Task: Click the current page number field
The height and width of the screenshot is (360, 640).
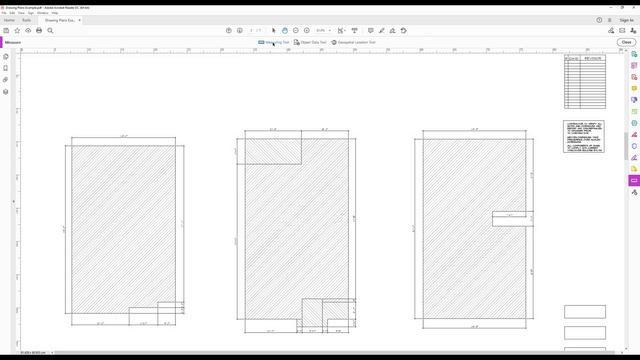Action: (x=252, y=31)
